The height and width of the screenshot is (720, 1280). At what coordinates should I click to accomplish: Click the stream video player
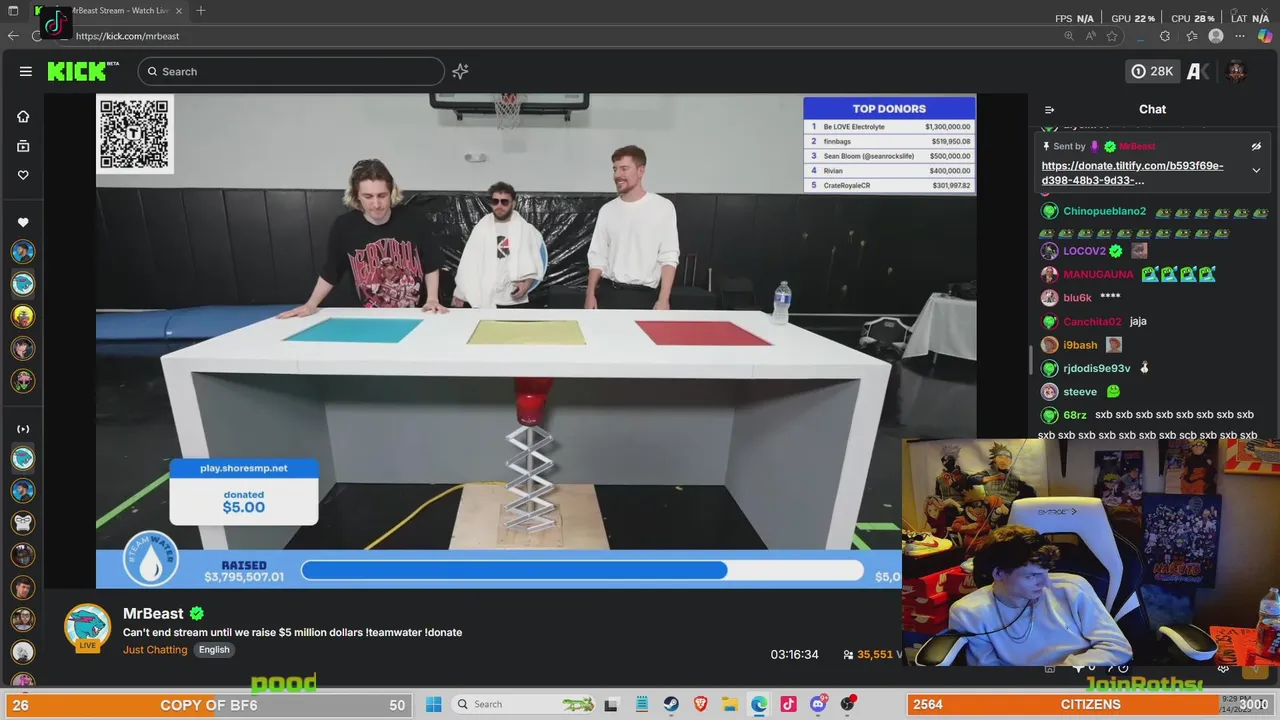(x=536, y=341)
